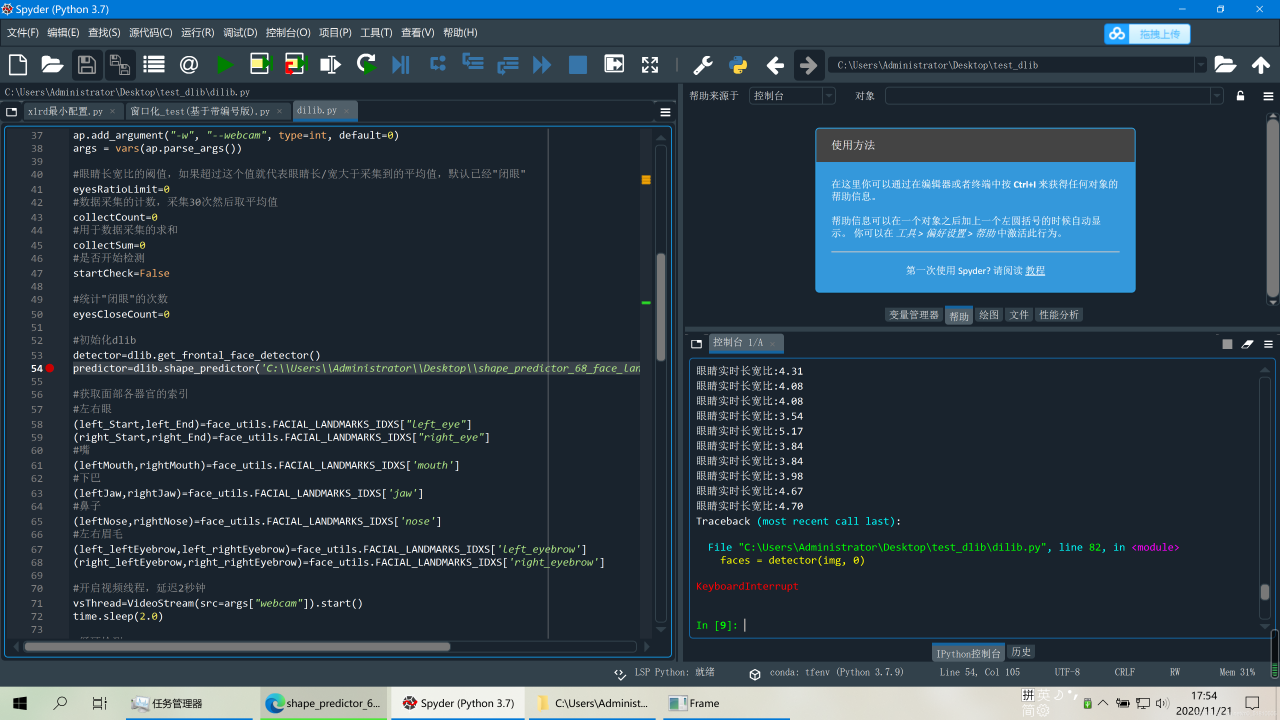The height and width of the screenshot is (720, 1280).
Task: Open the help 对象 combo box dropdown
Action: click(1216, 96)
